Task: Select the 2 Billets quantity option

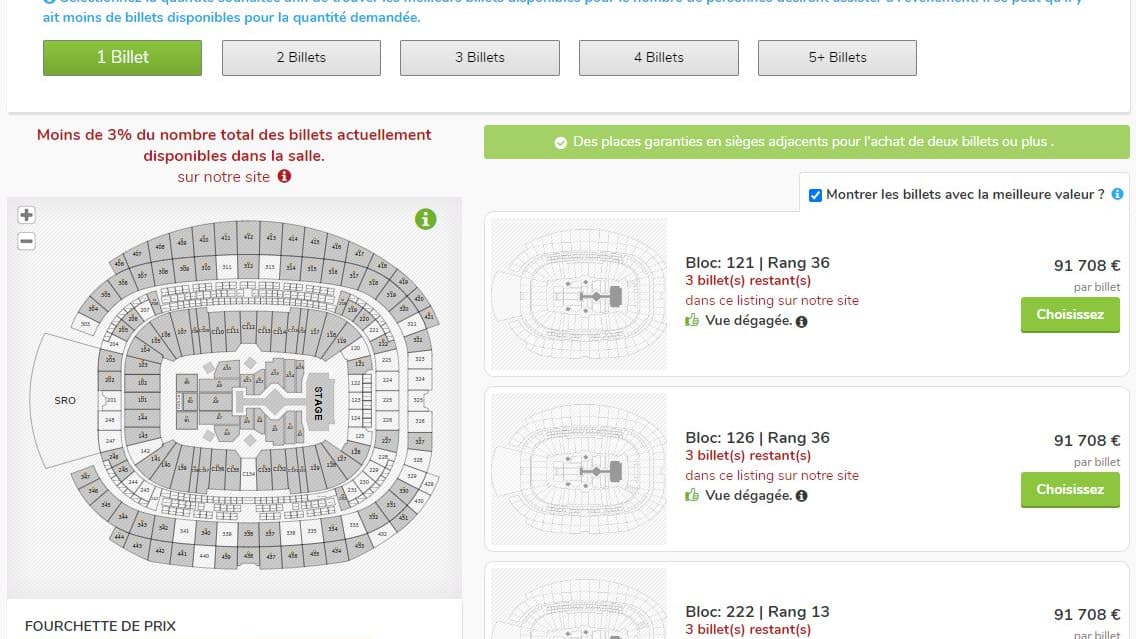Action: coord(301,58)
